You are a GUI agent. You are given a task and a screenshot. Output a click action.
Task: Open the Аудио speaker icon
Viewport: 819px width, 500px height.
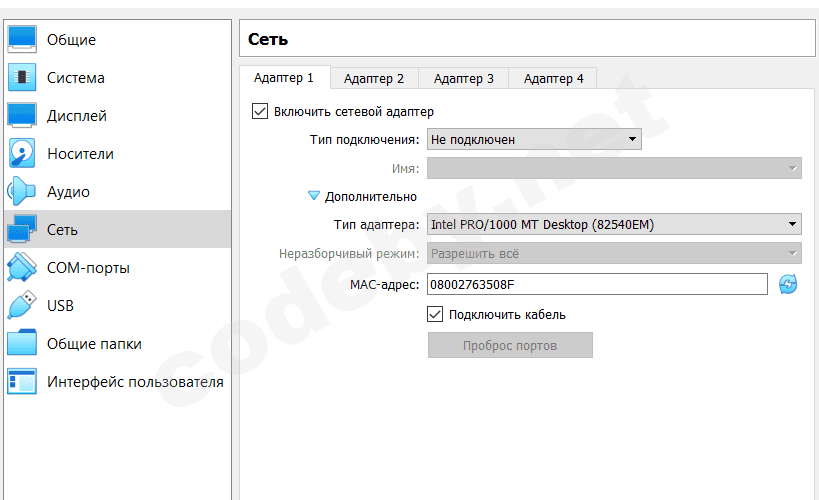pyautogui.click(x=22, y=191)
